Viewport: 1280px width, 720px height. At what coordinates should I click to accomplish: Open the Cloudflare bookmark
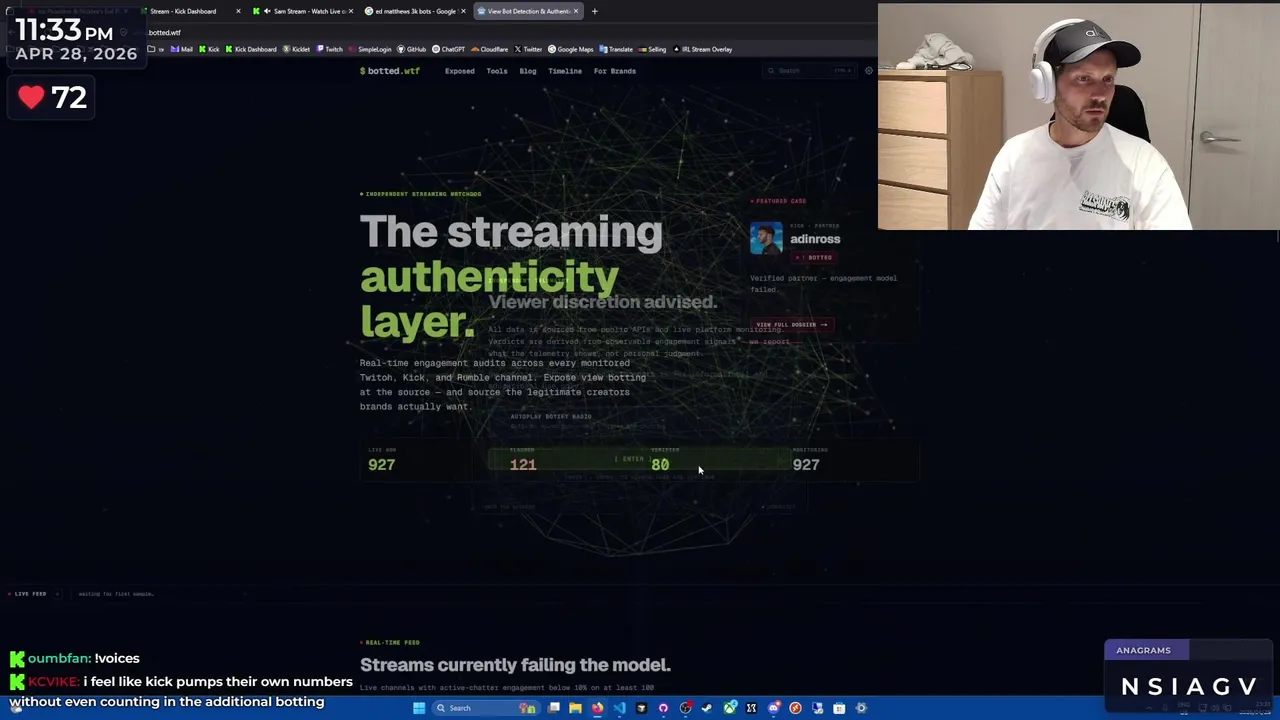[x=490, y=49]
